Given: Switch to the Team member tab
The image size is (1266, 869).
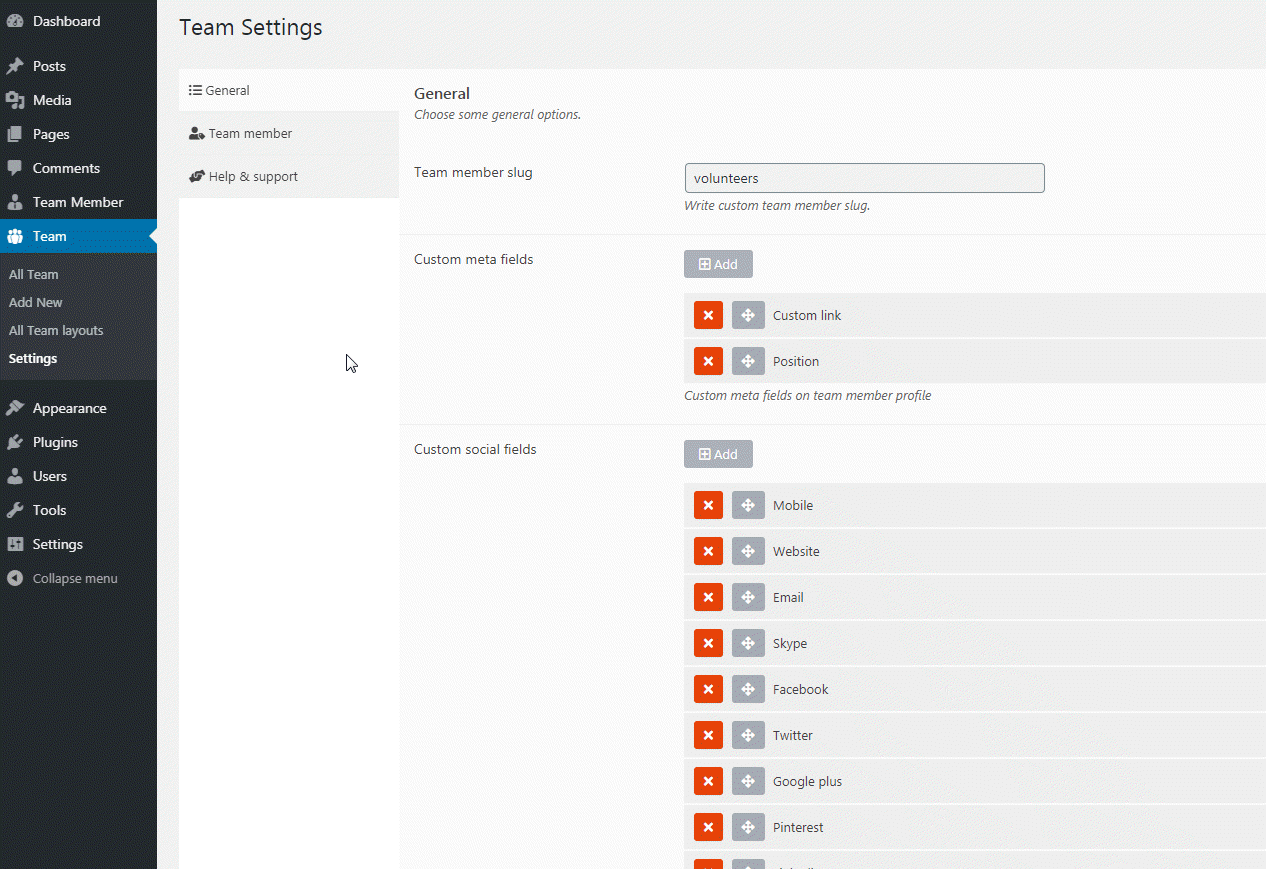Looking at the screenshot, I should (x=250, y=133).
